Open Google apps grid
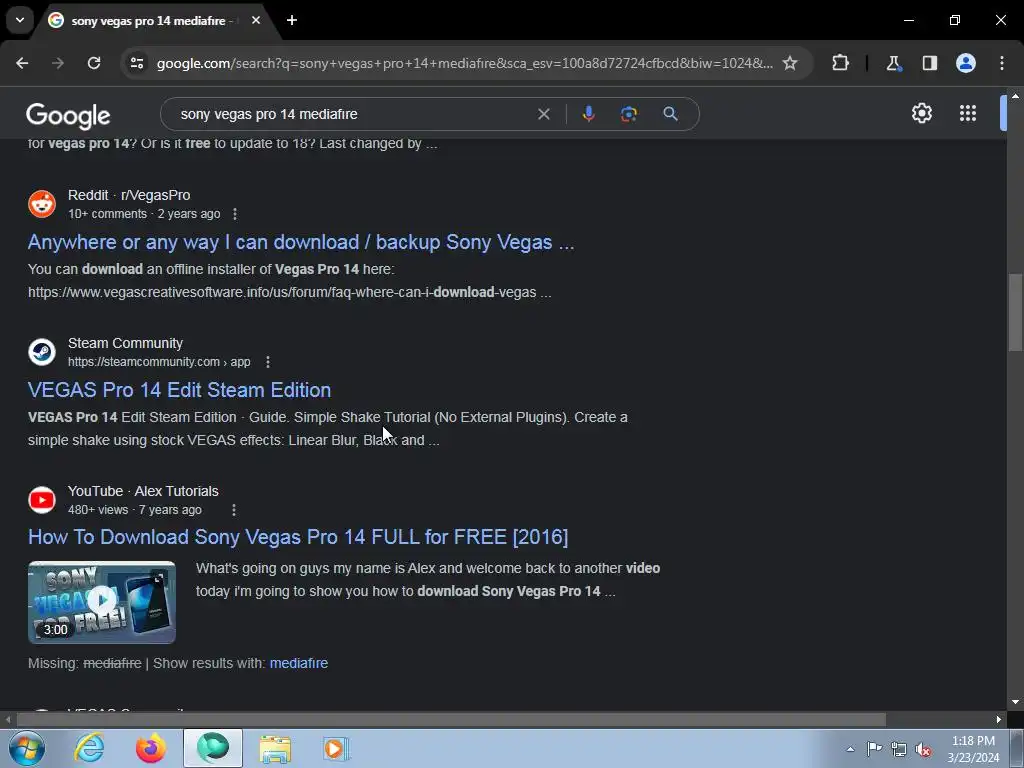 click(x=968, y=113)
